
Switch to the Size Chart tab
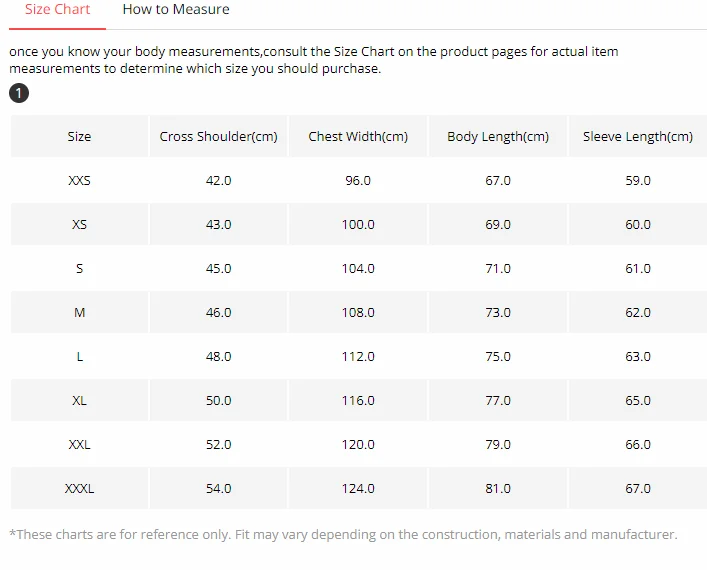tap(57, 10)
